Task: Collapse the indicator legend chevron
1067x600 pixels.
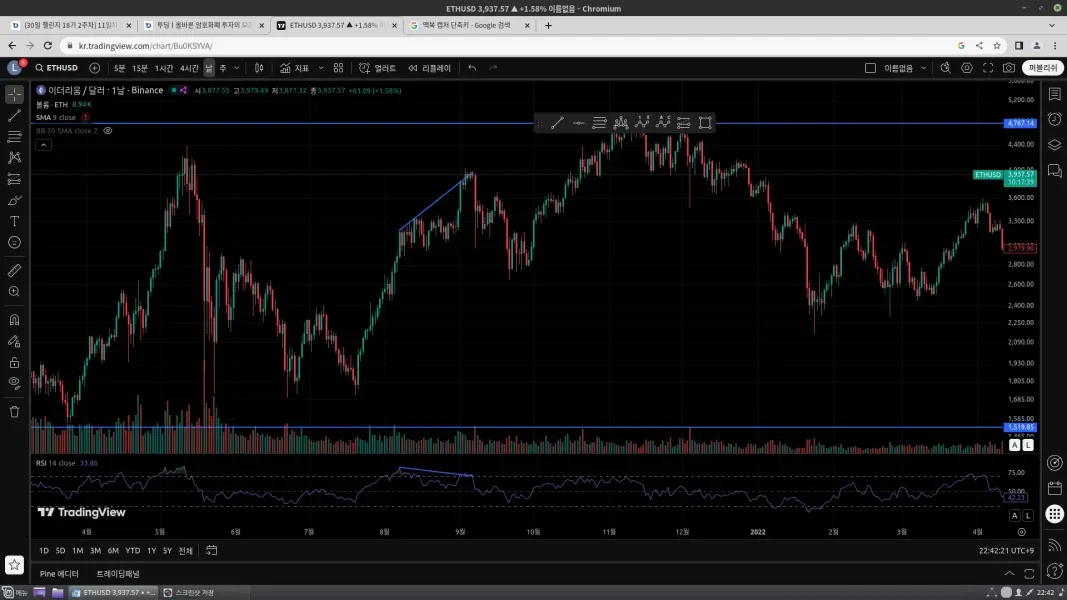Action: click(43, 145)
